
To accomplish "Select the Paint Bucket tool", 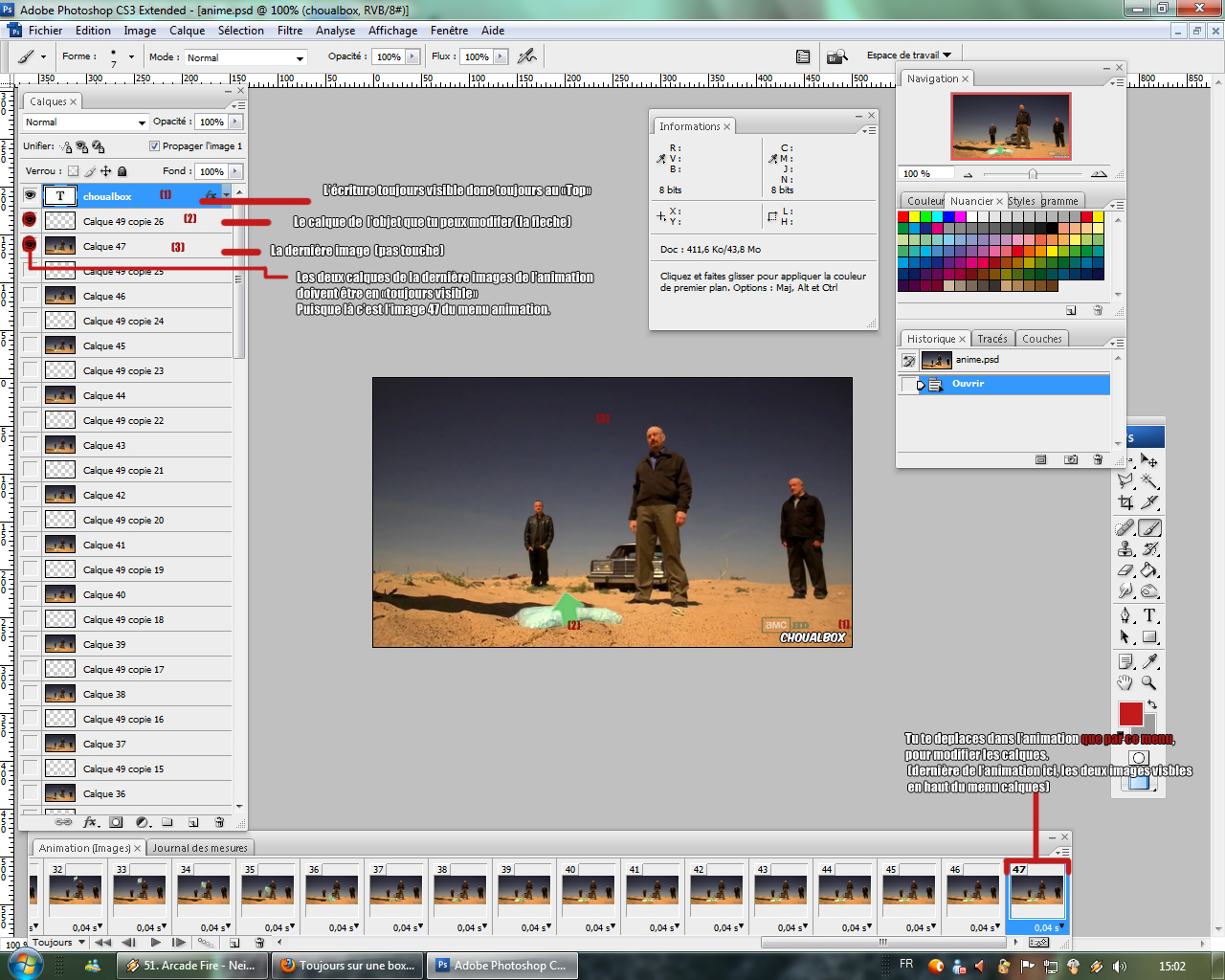I will [x=1149, y=570].
